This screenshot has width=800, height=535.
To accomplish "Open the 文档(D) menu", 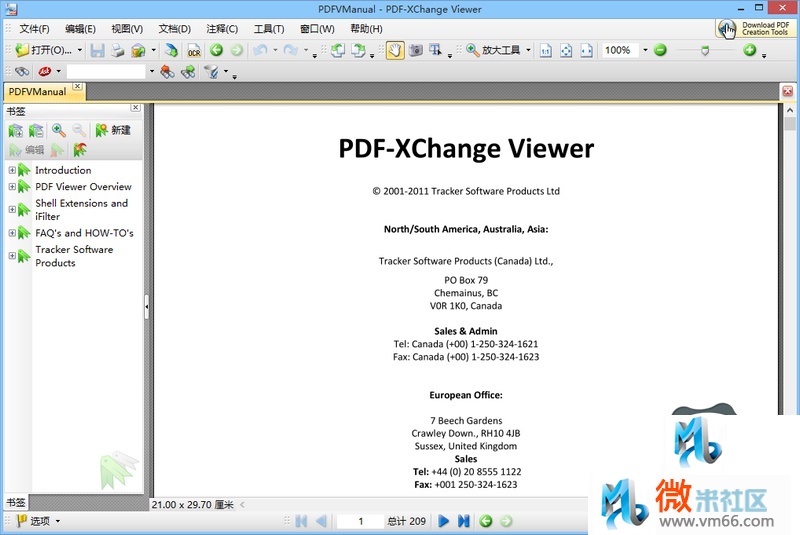I will point(174,29).
